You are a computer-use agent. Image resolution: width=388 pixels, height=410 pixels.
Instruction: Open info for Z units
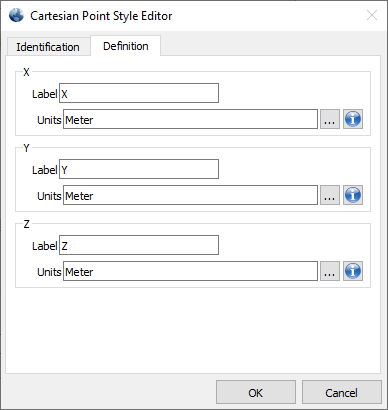coord(353,271)
